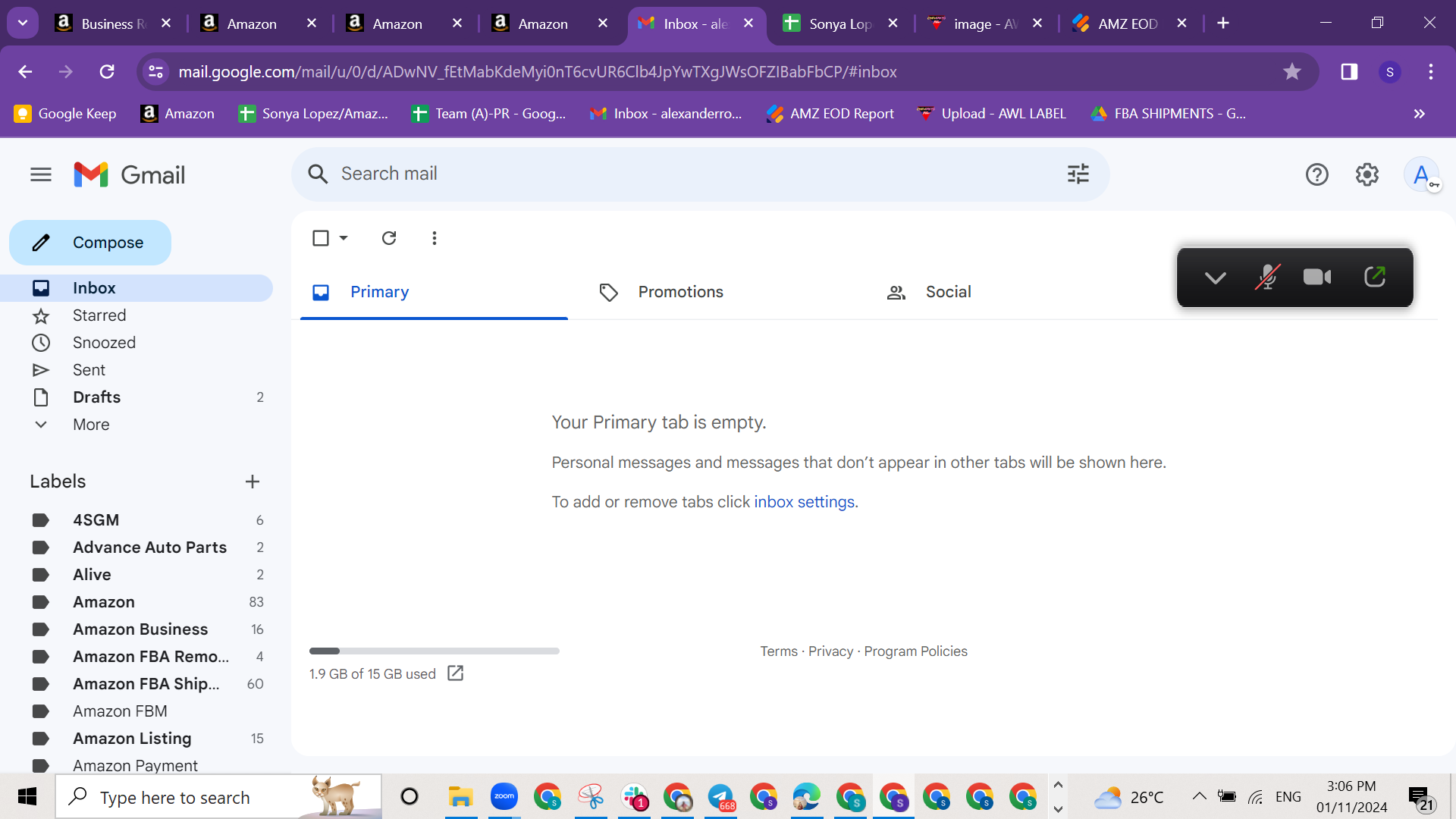Refresh the inbox message list
The height and width of the screenshot is (819, 1456).
click(x=389, y=238)
